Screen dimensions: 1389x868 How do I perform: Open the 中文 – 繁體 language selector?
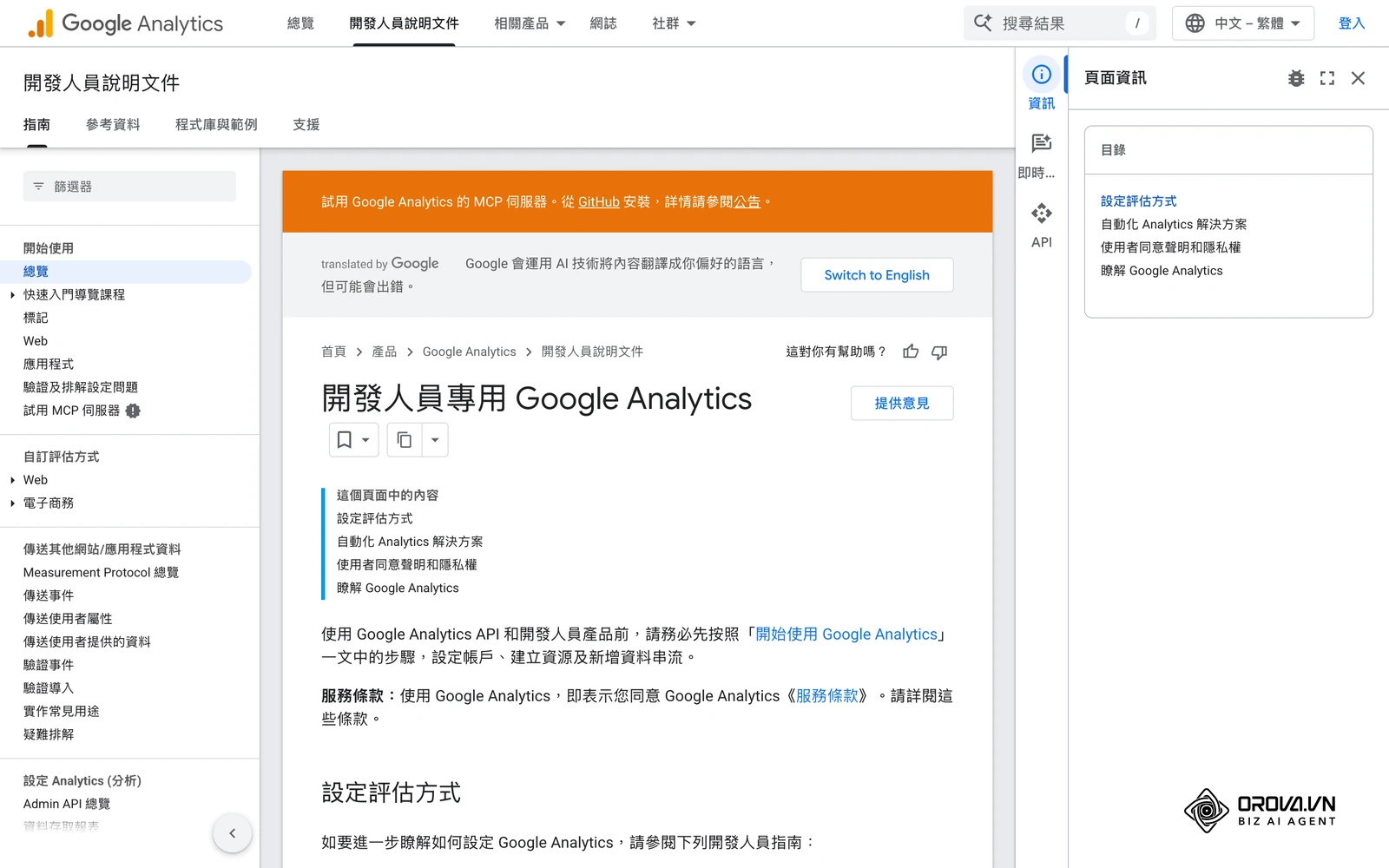(1243, 23)
